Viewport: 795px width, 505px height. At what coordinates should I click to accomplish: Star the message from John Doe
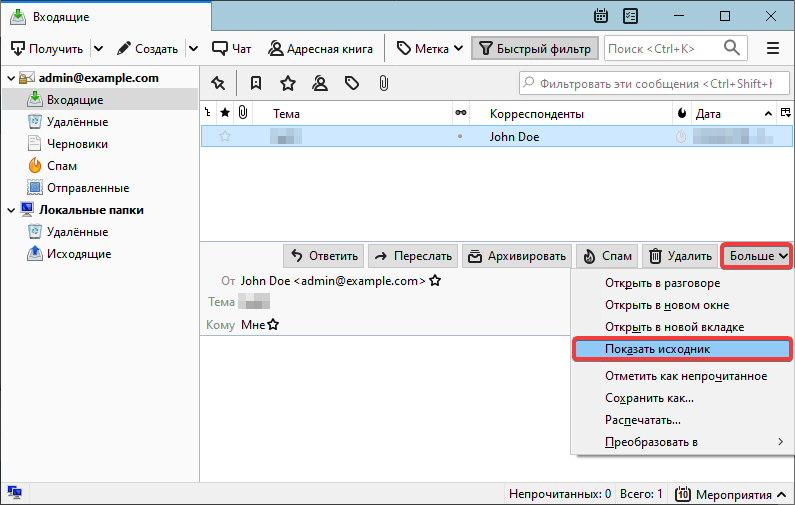click(x=225, y=137)
